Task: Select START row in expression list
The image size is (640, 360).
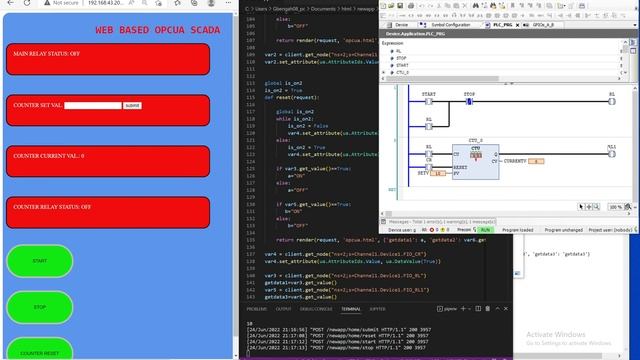Action: [x=502, y=65]
